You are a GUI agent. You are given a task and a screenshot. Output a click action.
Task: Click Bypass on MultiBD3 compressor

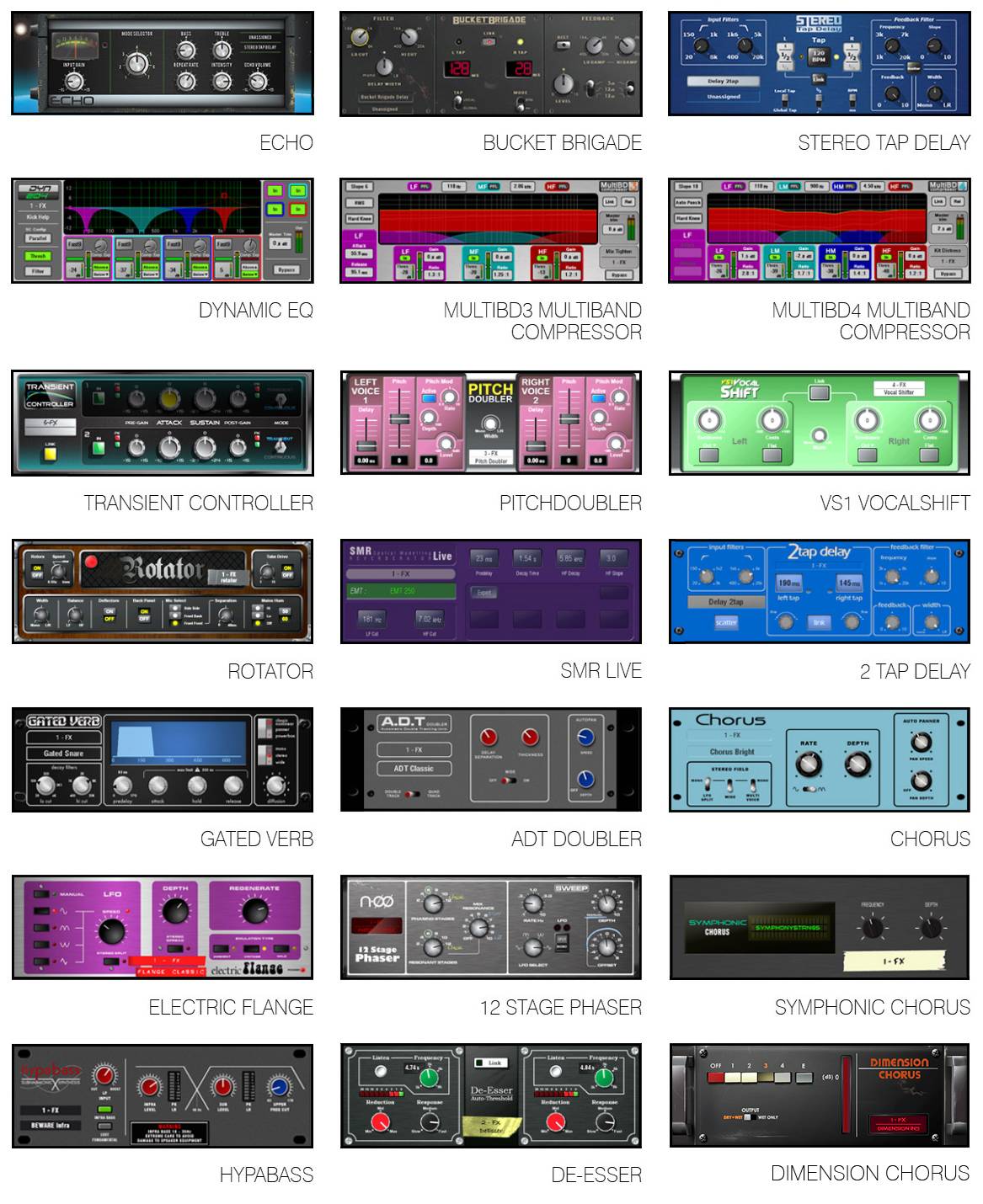pos(620,274)
